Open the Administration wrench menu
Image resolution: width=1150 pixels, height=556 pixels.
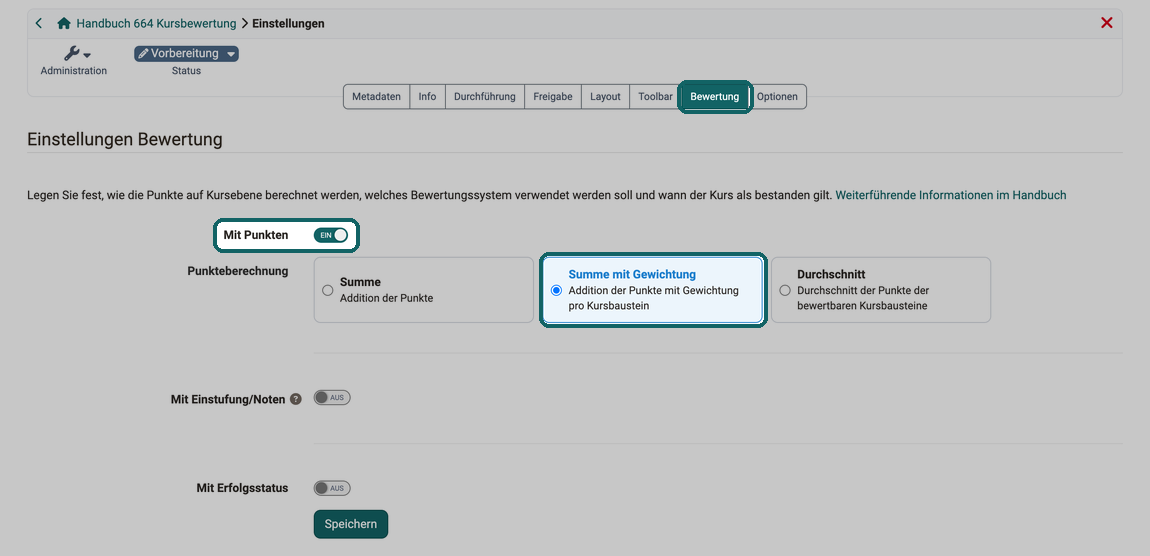[x=73, y=60]
